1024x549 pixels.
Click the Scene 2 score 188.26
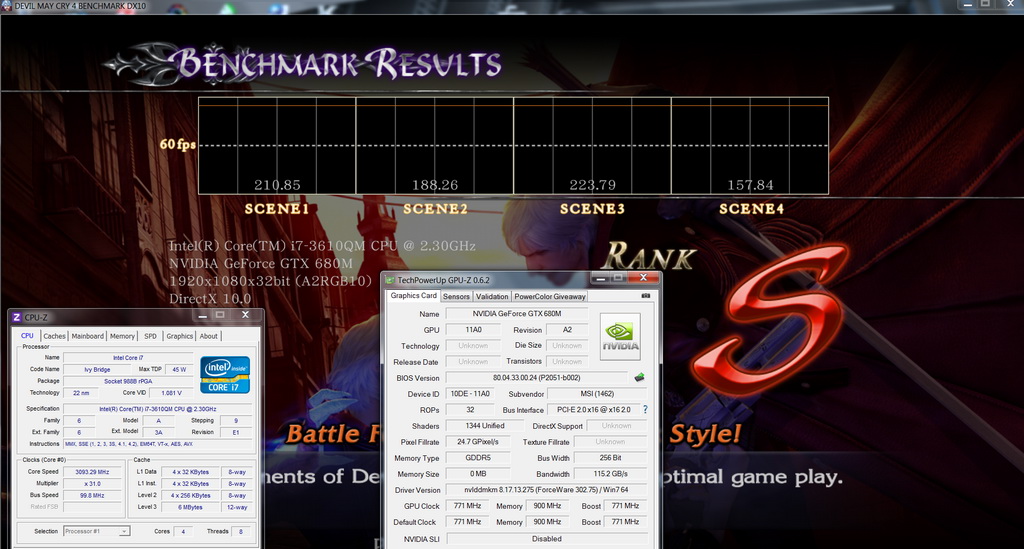435,185
